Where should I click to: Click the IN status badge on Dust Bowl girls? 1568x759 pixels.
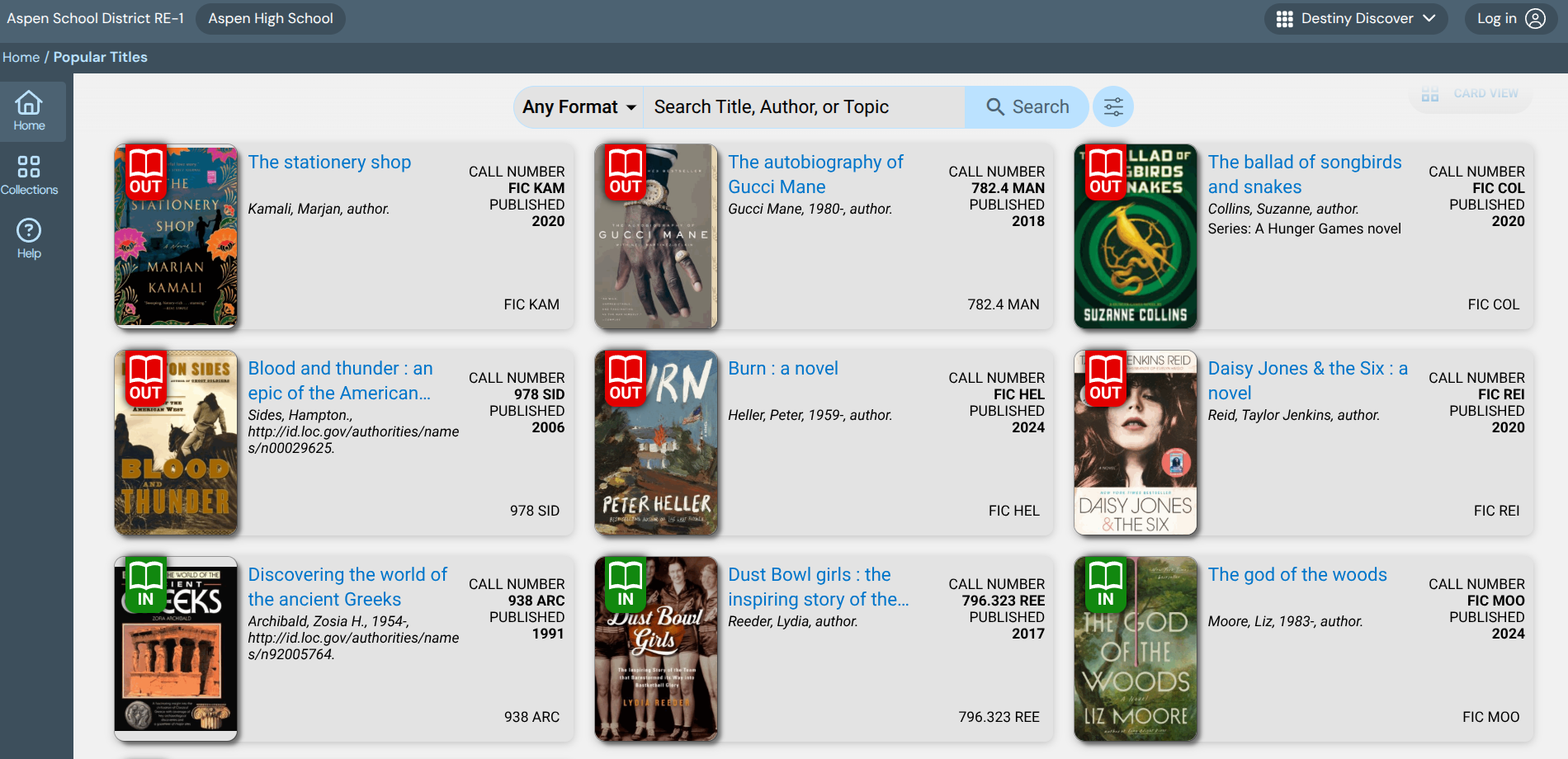click(626, 585)
